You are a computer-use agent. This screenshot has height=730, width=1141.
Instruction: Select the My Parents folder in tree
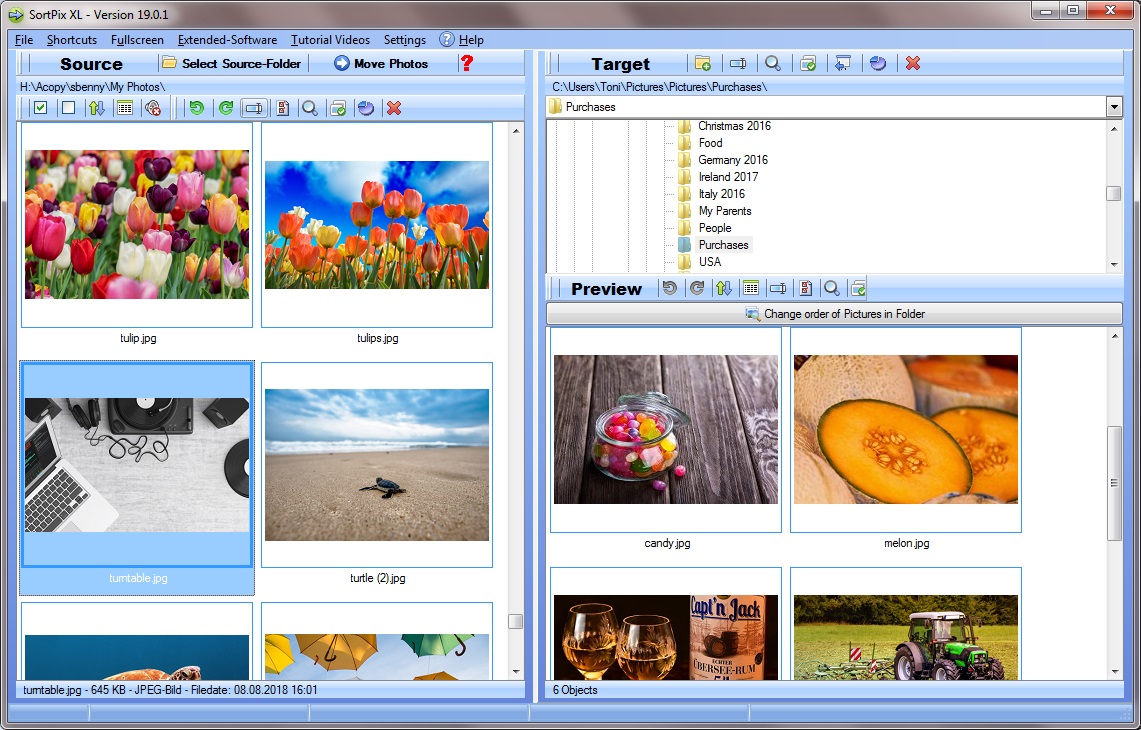(724, 211)
